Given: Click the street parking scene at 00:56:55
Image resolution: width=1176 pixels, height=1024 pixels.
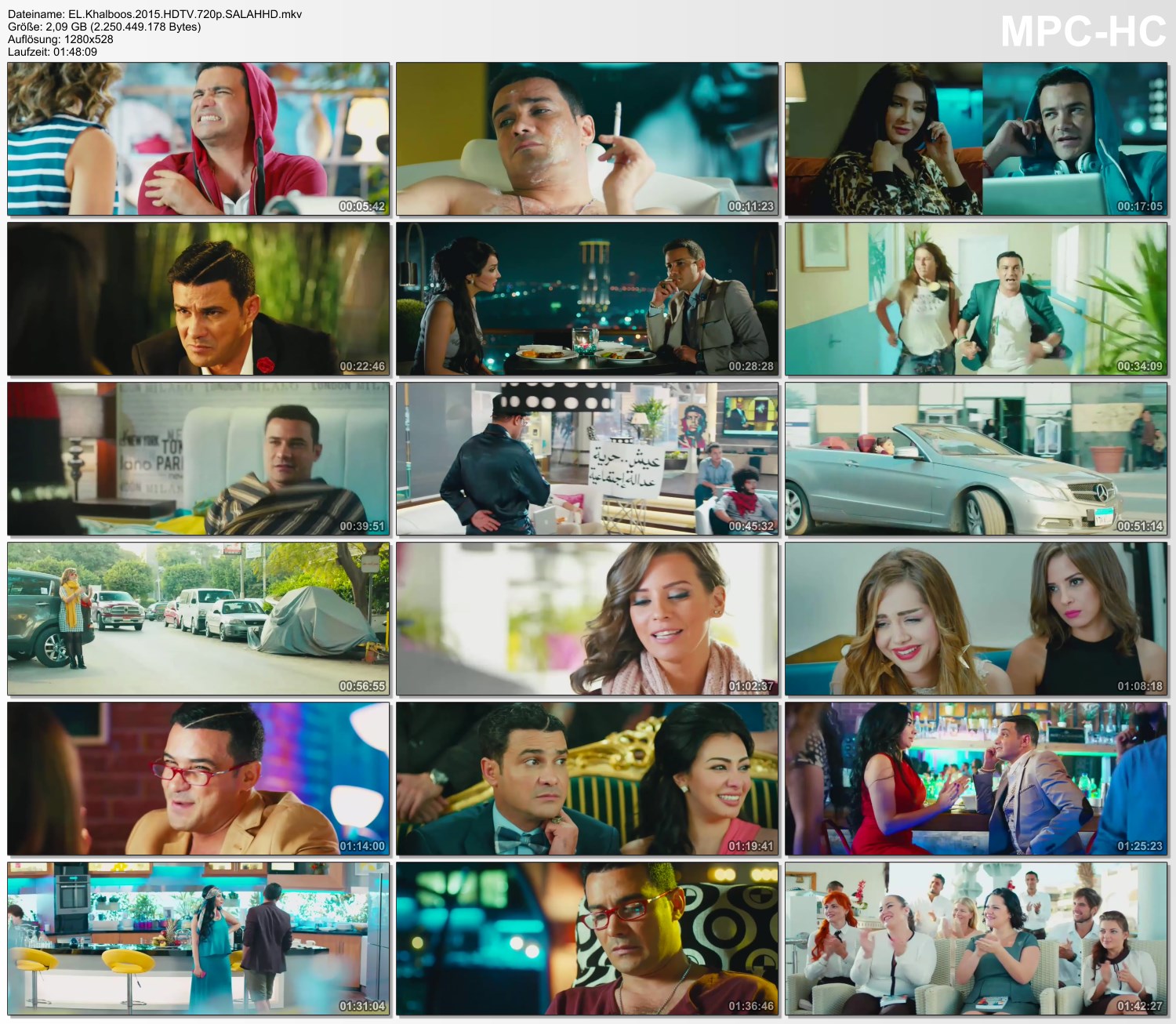Looking at the screenshot, I should [x=198, y=619].
